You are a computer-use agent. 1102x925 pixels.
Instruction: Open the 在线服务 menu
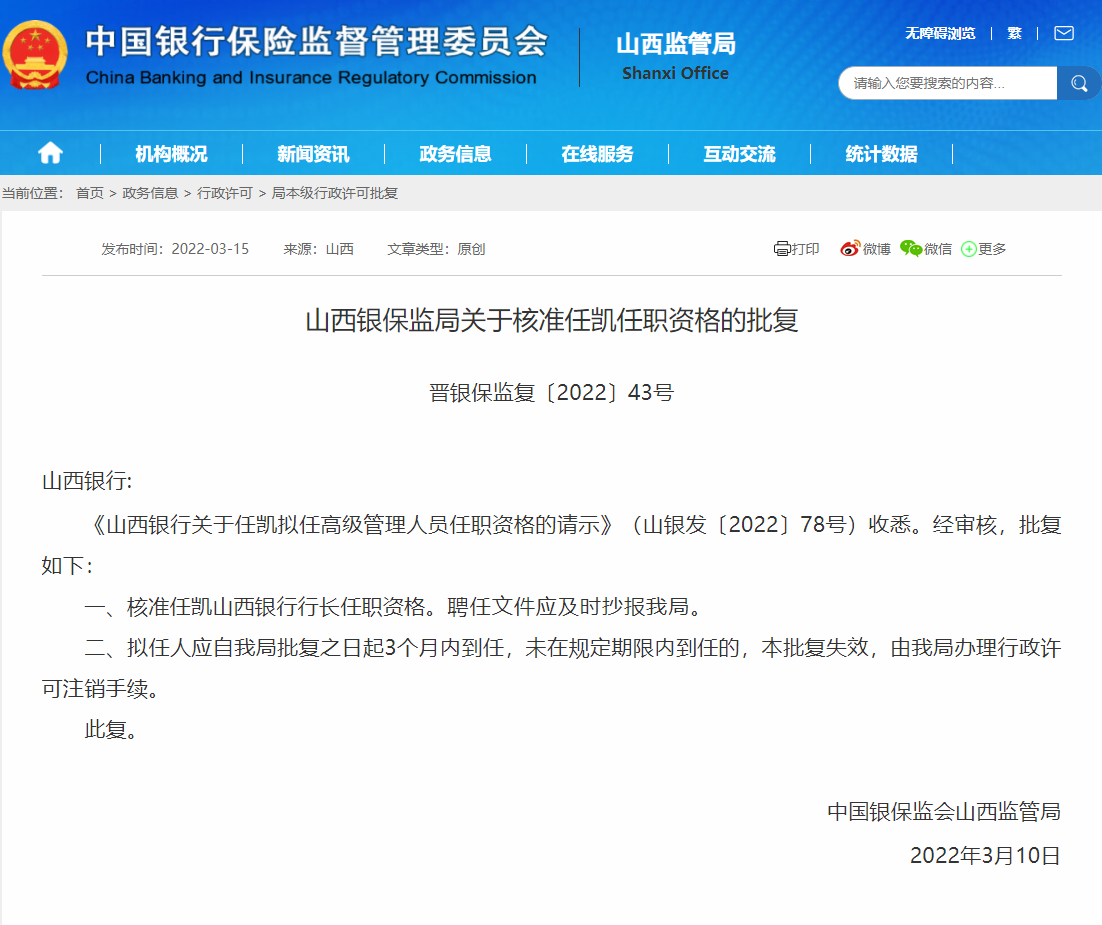(597, 154)
